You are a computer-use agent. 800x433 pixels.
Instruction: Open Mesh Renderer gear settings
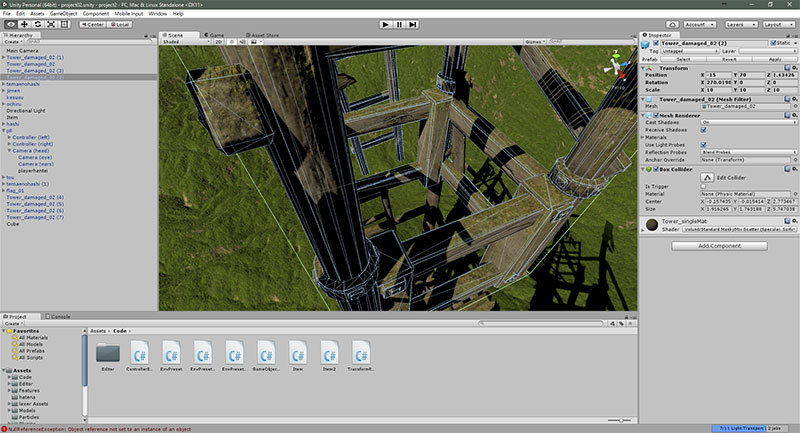tap(794, 115)
